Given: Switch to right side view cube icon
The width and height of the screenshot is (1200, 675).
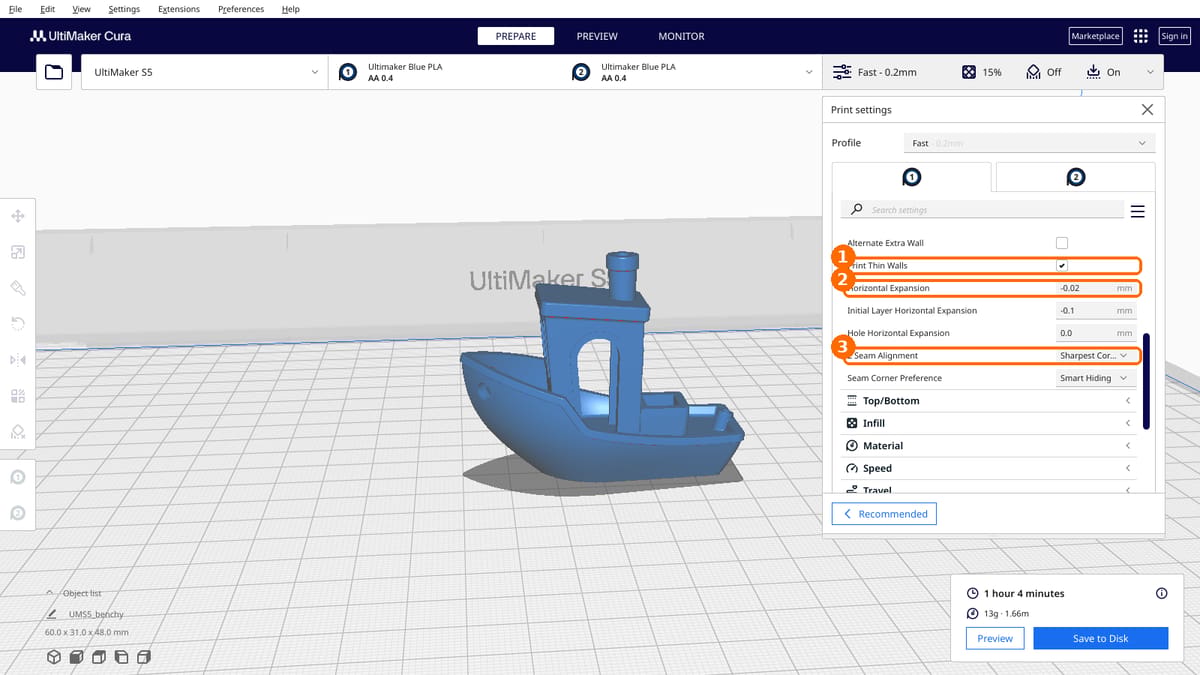Looking at the screenshot, I should pyautogui.click(x=144, y=657).
